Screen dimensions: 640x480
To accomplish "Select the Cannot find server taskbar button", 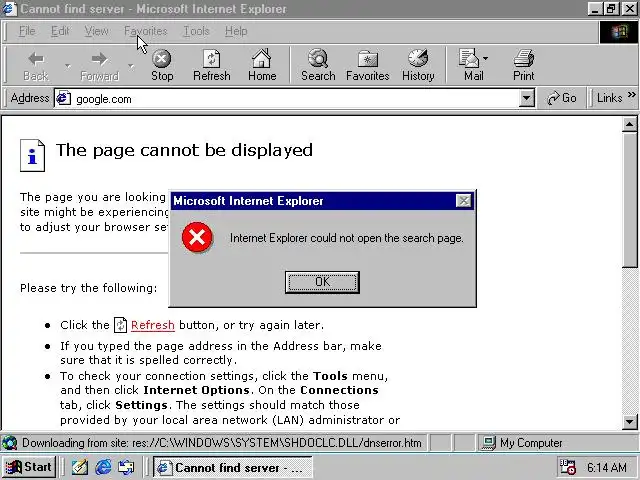I will coord(233,467).
